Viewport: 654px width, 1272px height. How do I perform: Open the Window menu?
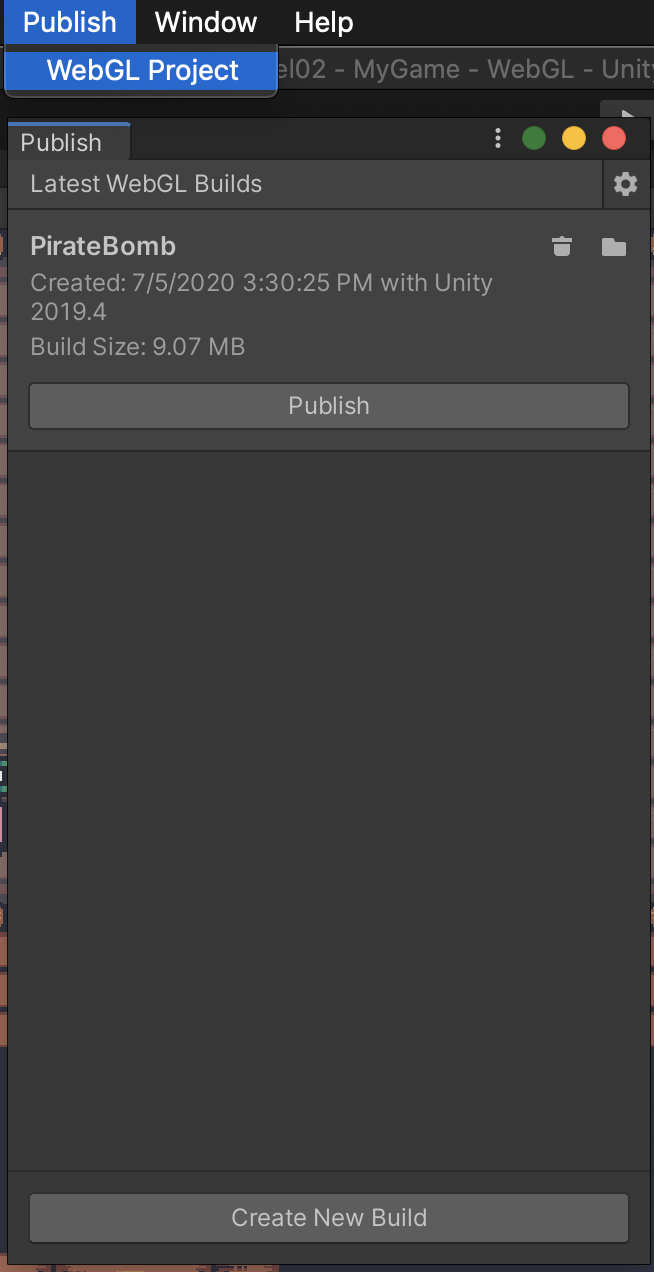coord(206,21)
